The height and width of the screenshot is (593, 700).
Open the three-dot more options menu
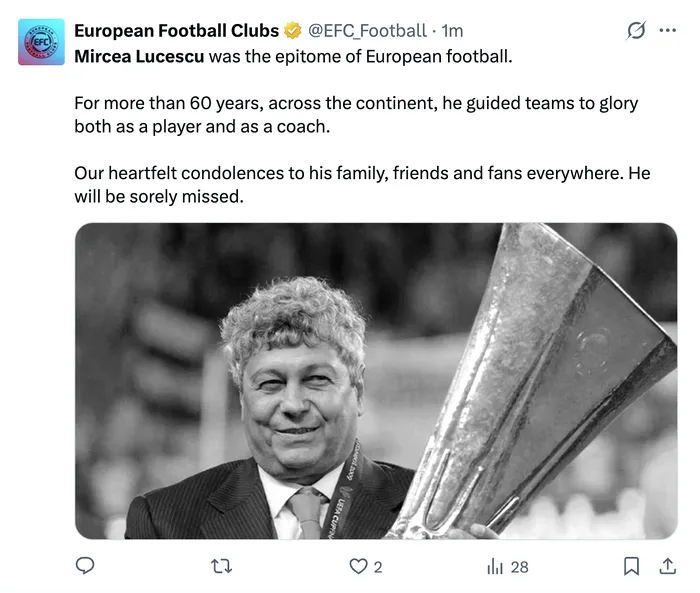[x=668, y=31]
